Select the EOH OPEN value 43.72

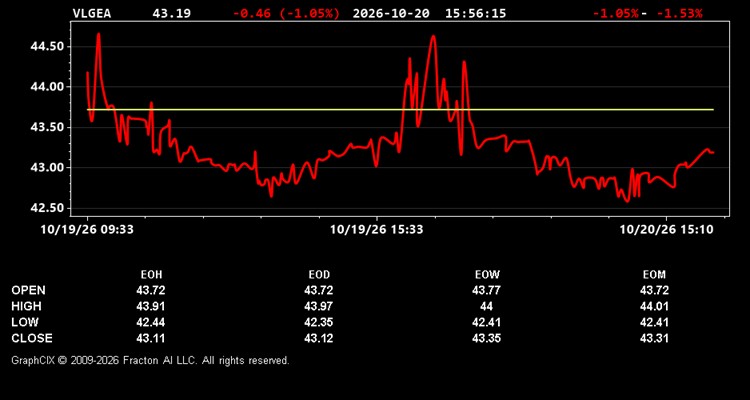tap(151, 290)
